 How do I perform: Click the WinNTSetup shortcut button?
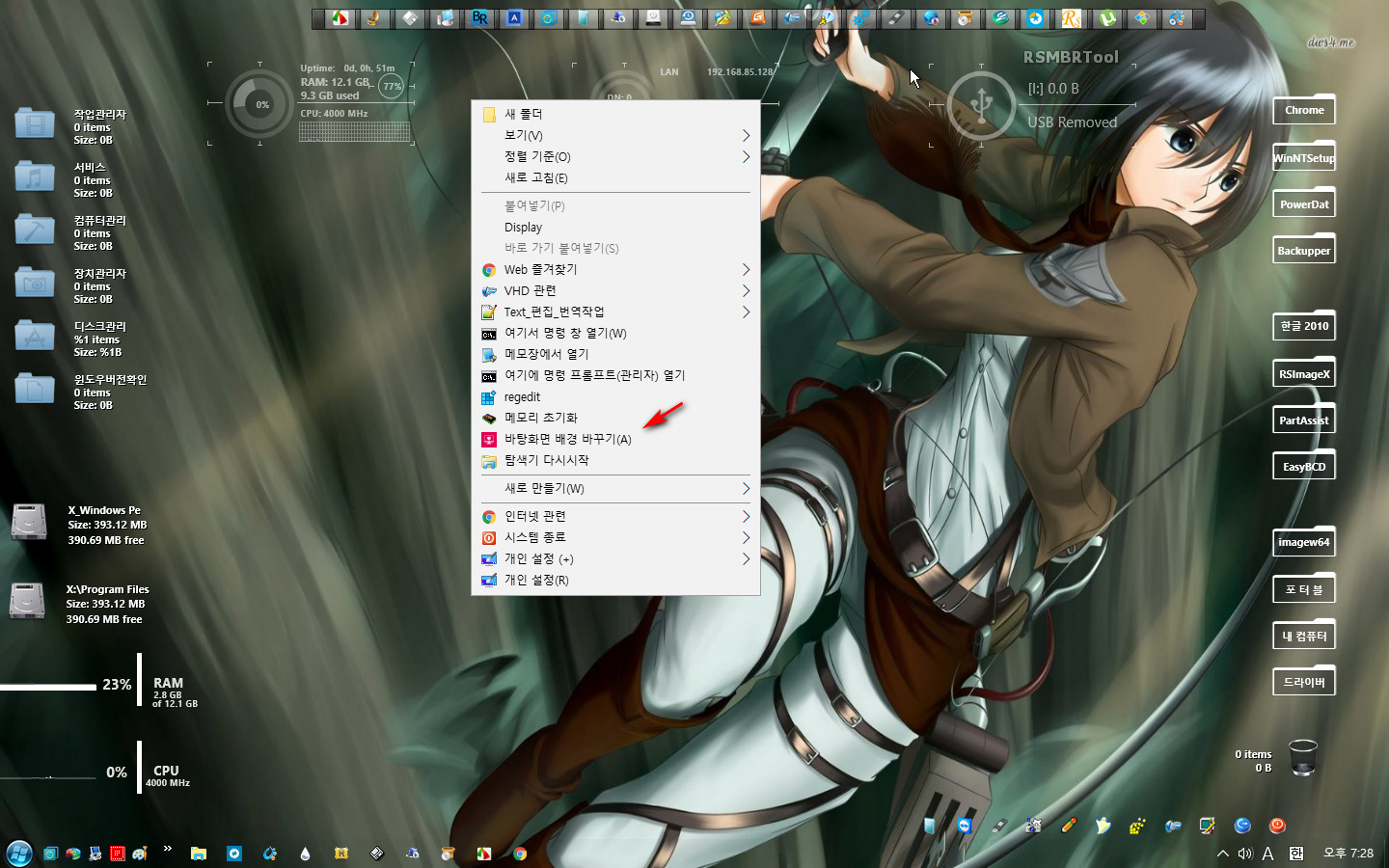tap(1304, 157)
